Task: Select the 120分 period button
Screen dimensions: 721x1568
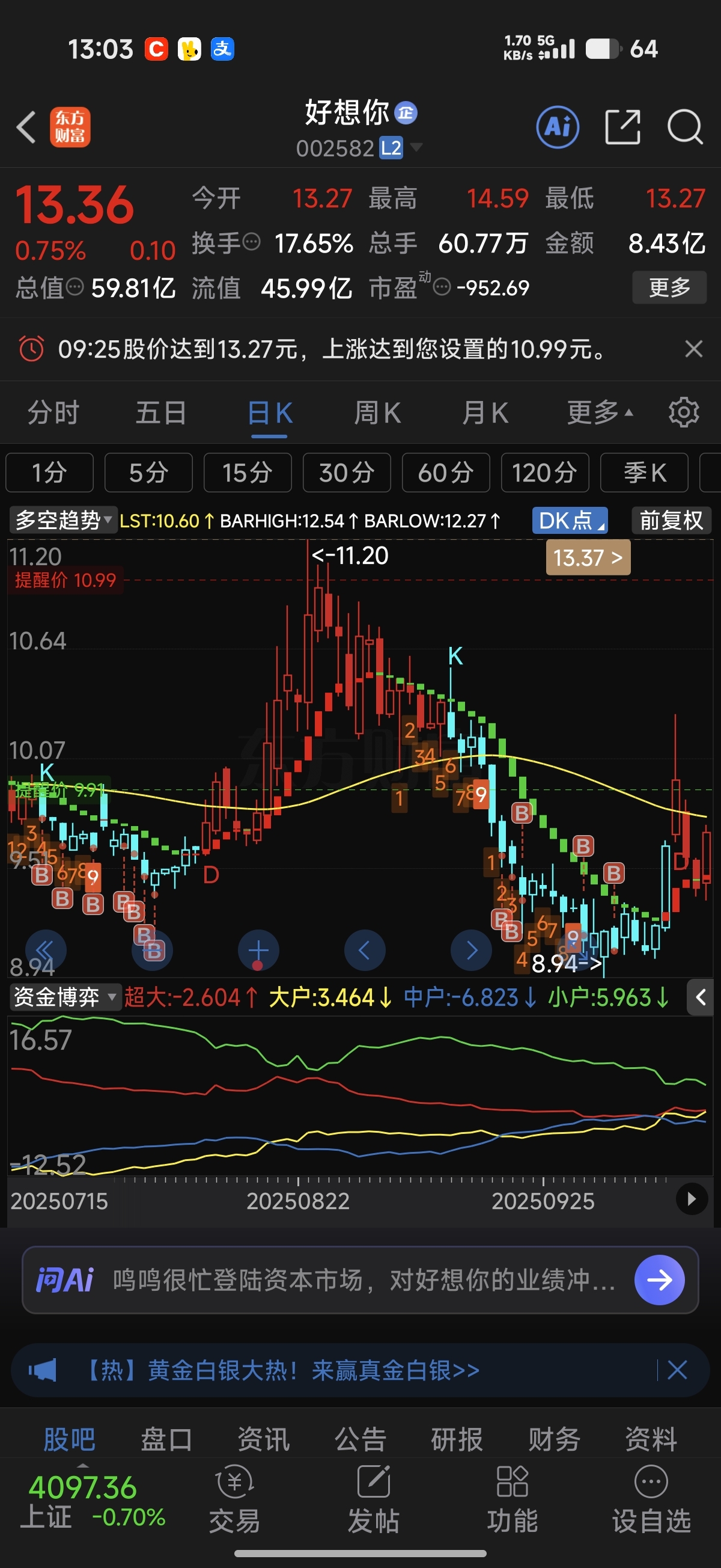Action: 545,473
